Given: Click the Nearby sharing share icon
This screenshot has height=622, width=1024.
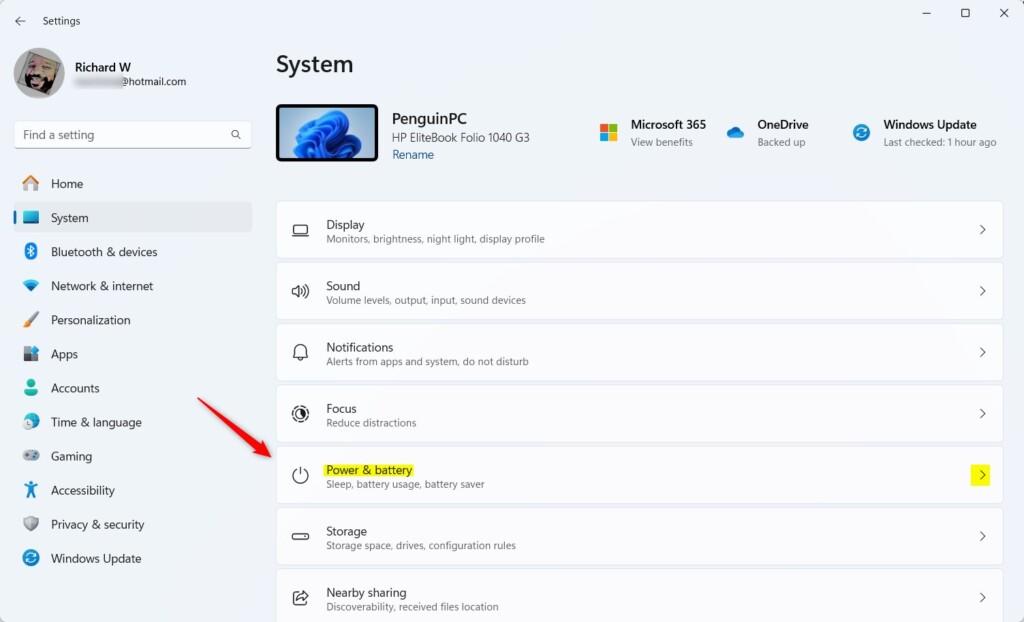Looking at the screenshot, I should point(300,598).
